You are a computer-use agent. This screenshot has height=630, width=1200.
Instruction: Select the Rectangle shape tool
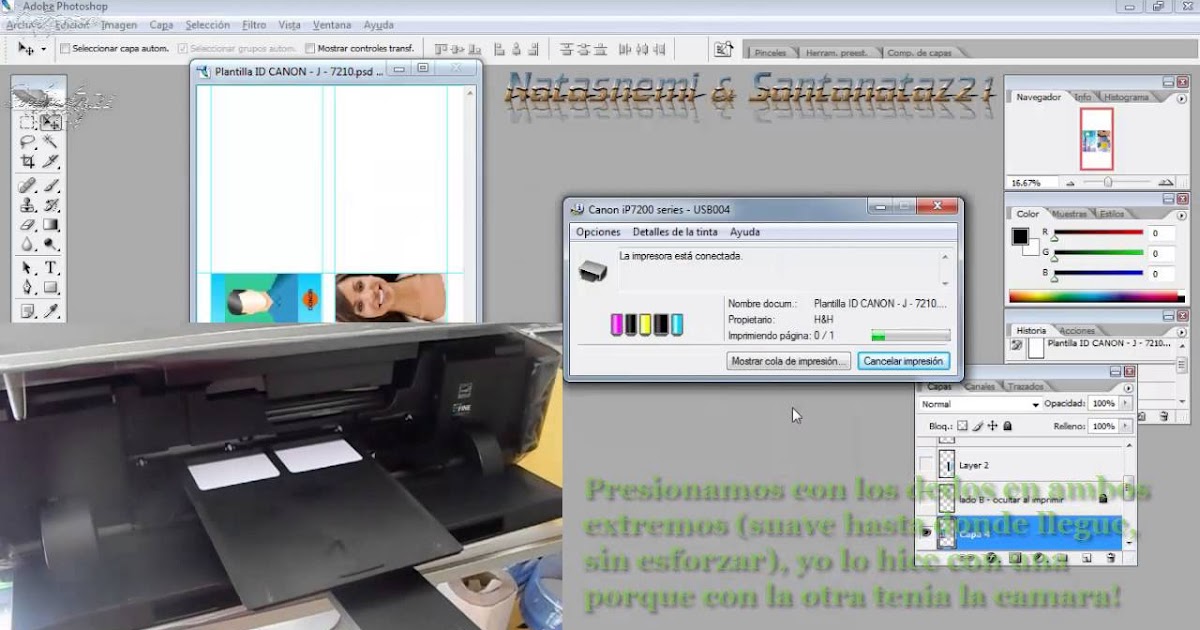pyautogui.click(x=51, y=288)
